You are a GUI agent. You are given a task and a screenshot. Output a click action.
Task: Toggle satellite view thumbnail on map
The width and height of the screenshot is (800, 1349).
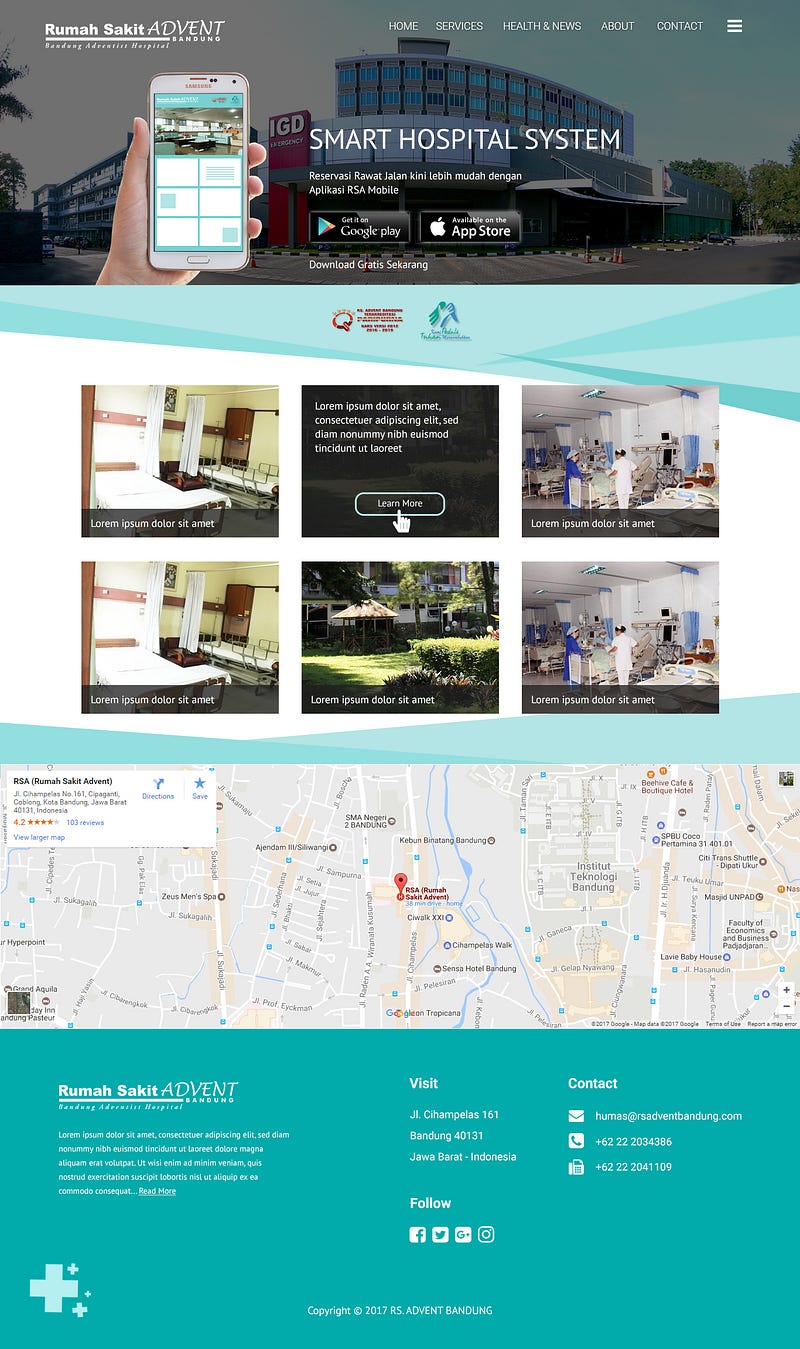point(18,1003)
